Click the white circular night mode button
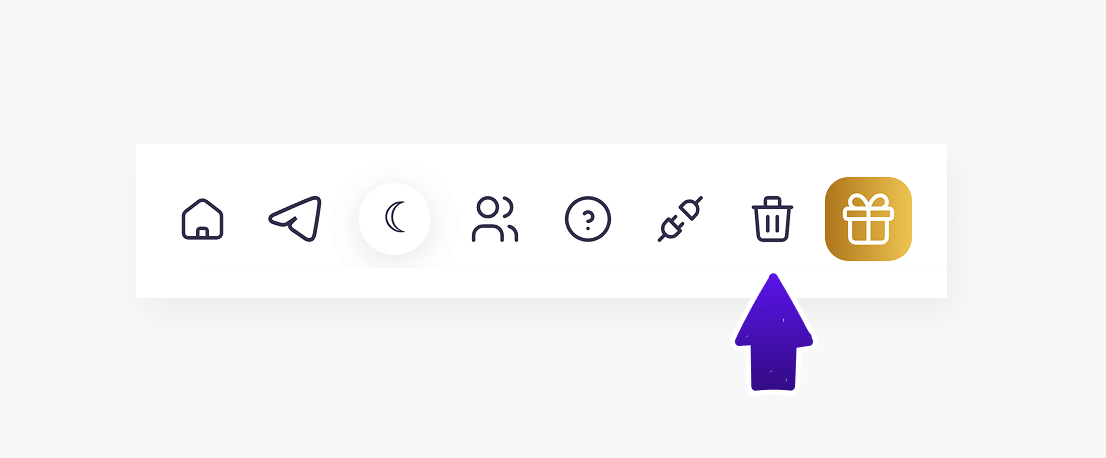The height and width of the screenshot is (458, 1106). [394, 218]
